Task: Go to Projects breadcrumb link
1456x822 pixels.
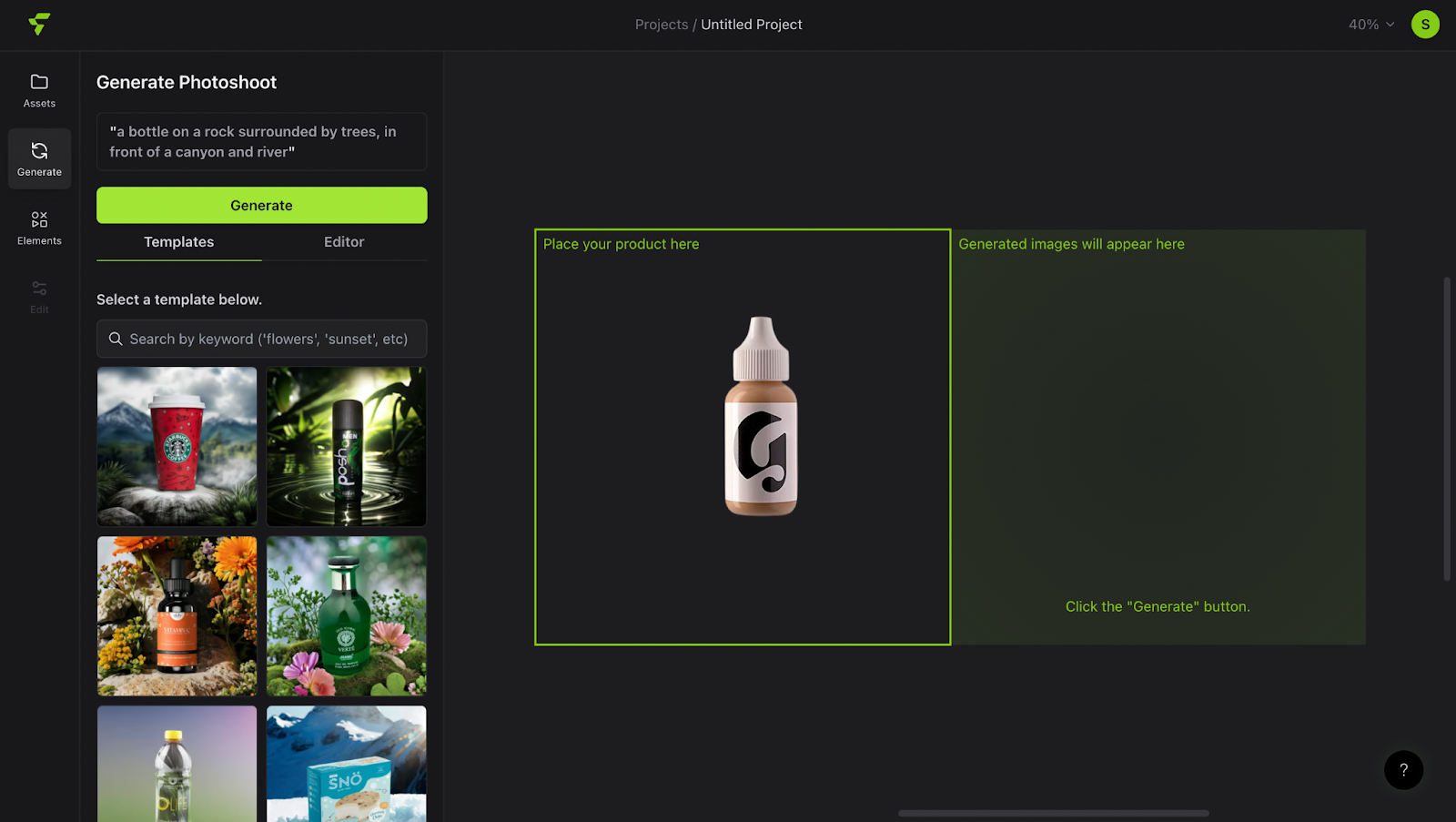Action: point(662,25)
